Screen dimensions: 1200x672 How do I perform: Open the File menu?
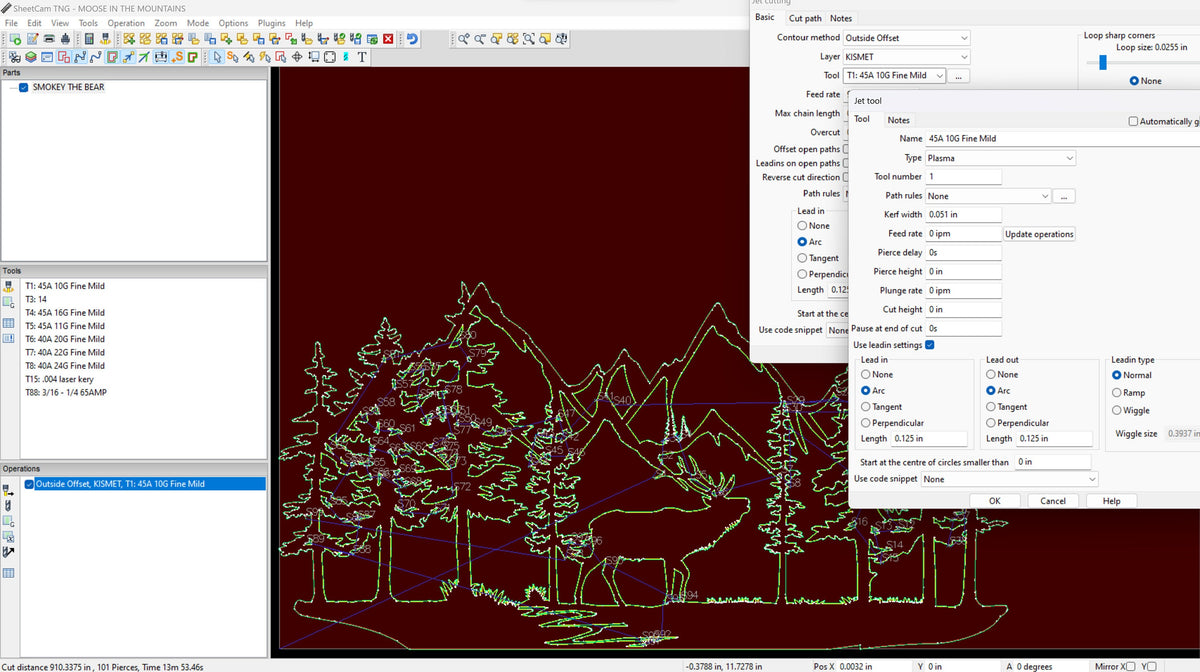pos(11,23)
